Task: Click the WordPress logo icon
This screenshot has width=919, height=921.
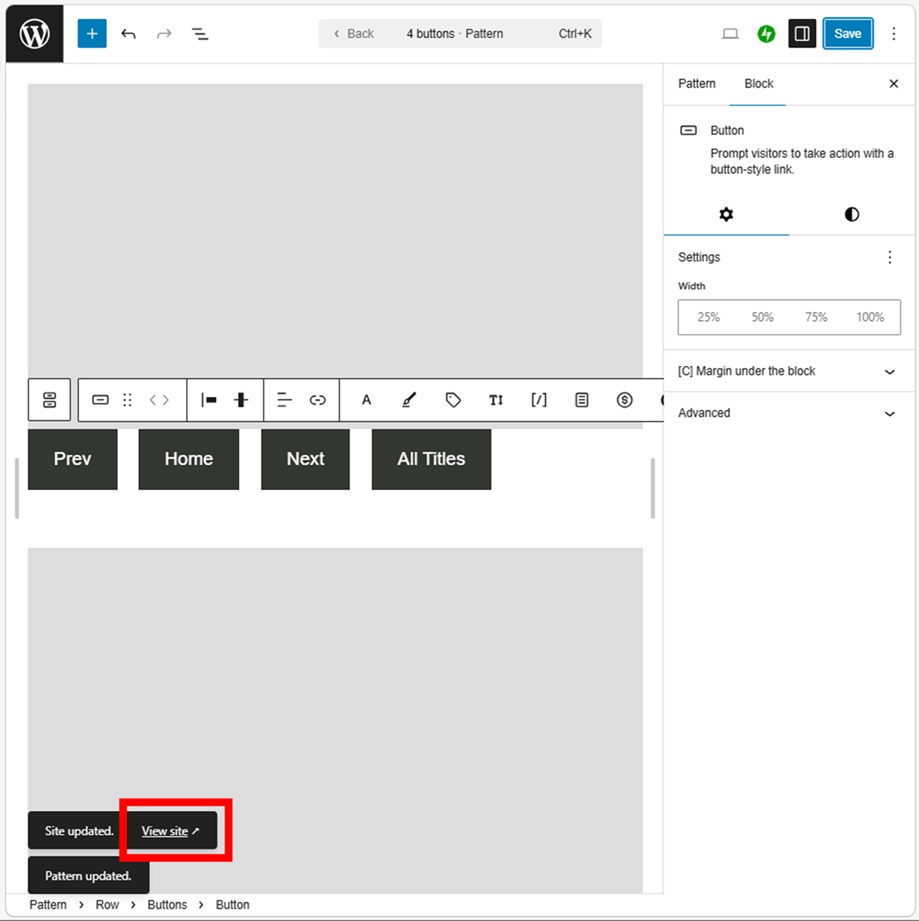Action: (x=34, y=34)
